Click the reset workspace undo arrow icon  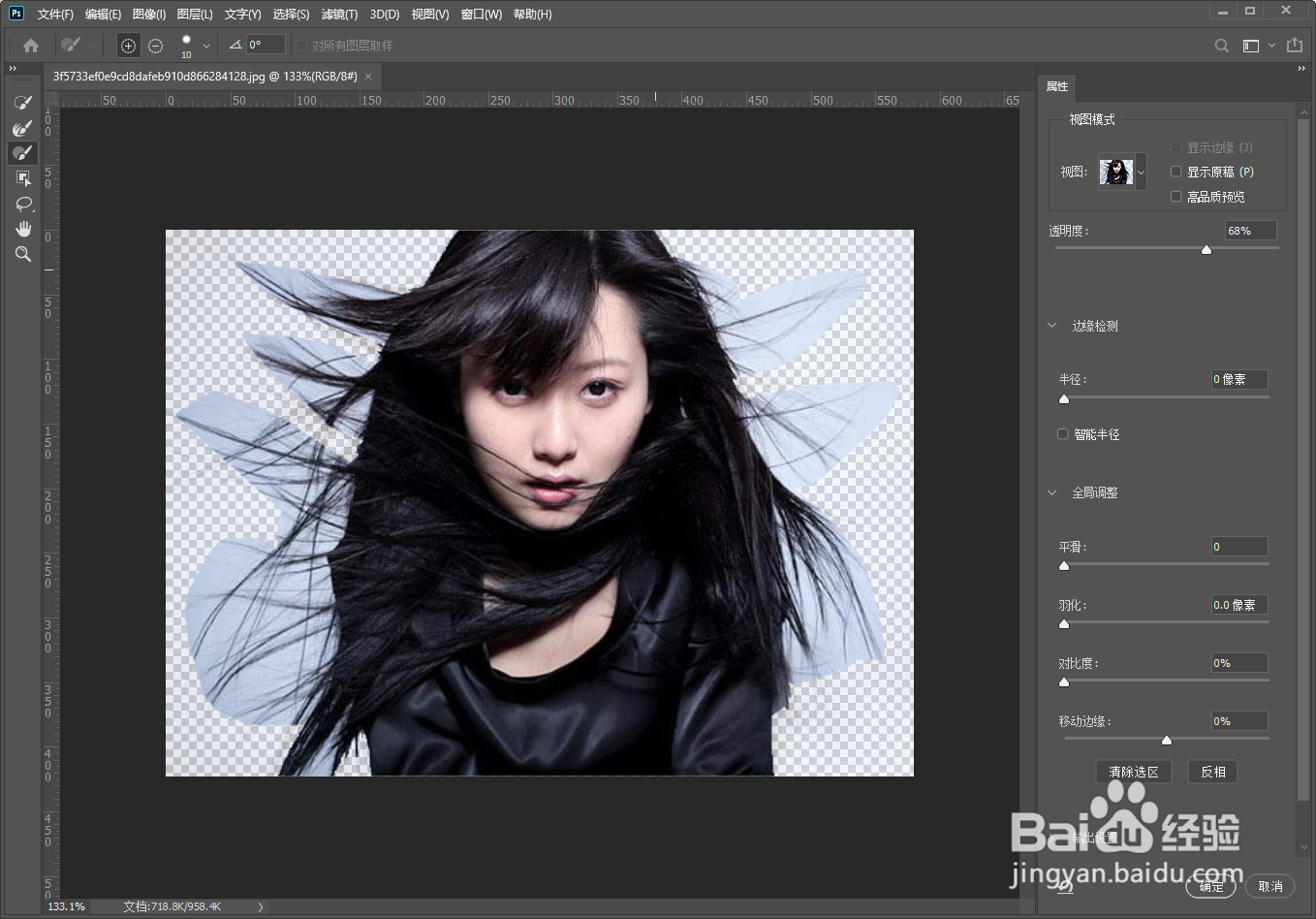1065,885
